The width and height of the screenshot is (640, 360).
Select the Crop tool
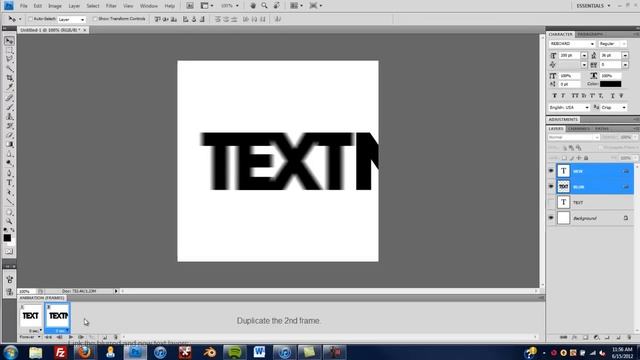[x=9, y=78]
